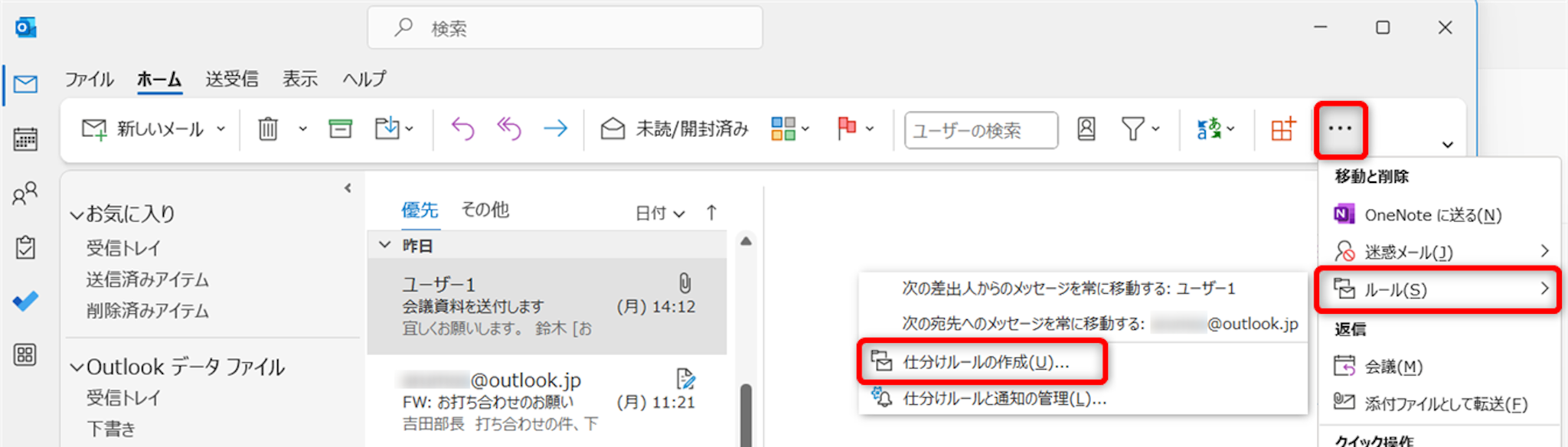Switch to the 送受信 ribbon tab

[x=231, y=79]
